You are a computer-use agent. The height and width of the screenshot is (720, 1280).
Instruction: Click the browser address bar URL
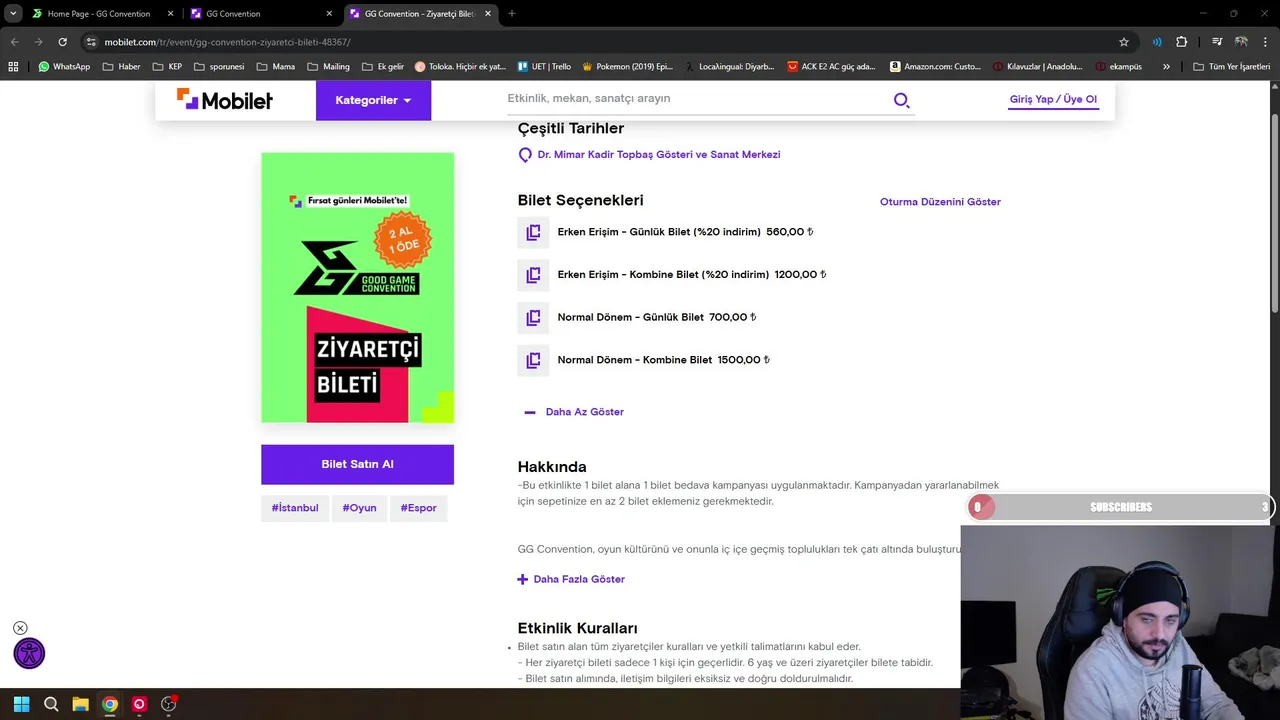[228, 42]
